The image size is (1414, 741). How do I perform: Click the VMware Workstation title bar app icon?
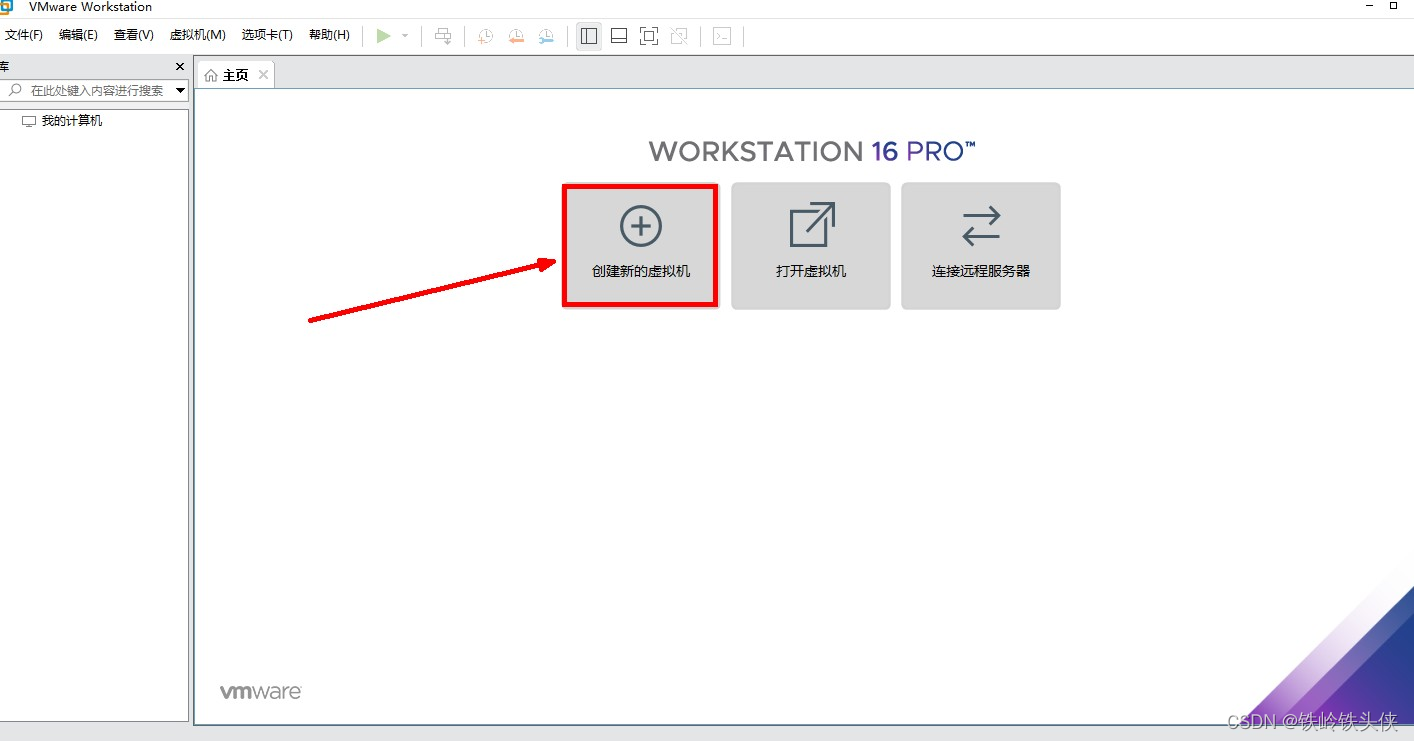(x=5, y=7)
